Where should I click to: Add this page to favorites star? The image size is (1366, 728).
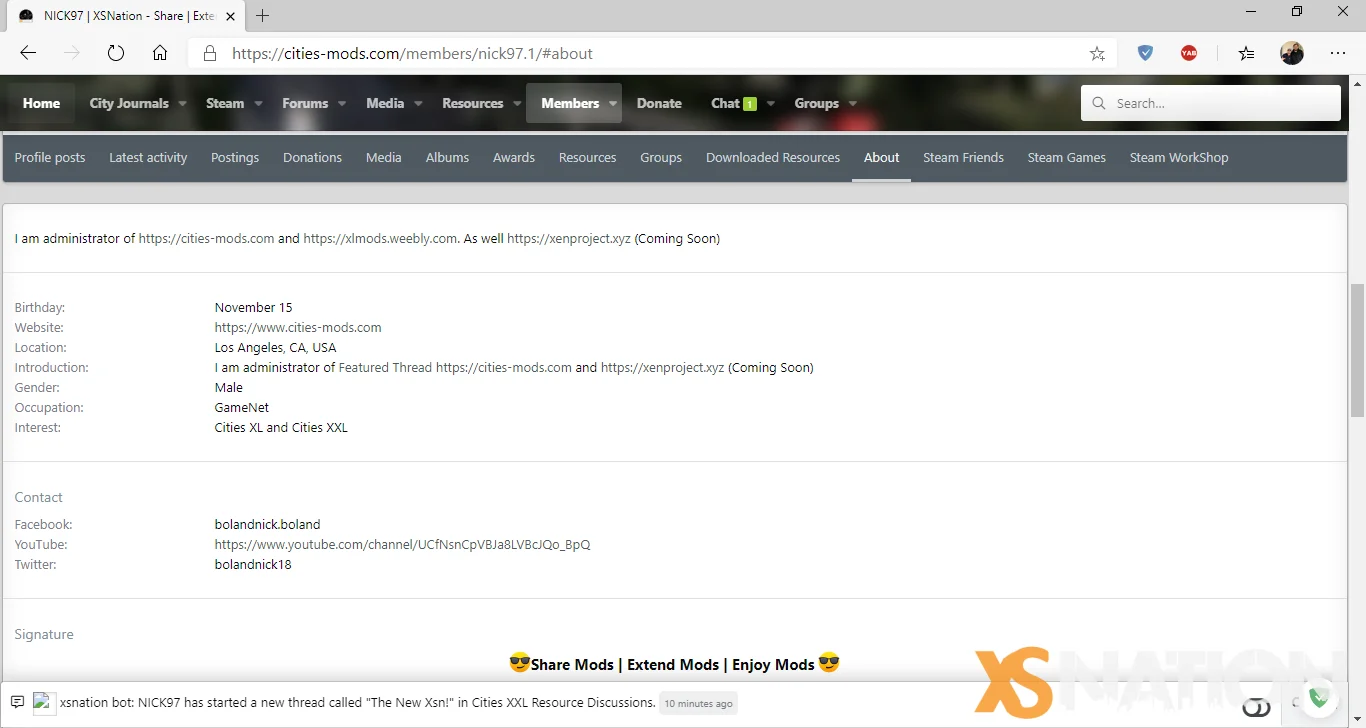point(1097,54)
